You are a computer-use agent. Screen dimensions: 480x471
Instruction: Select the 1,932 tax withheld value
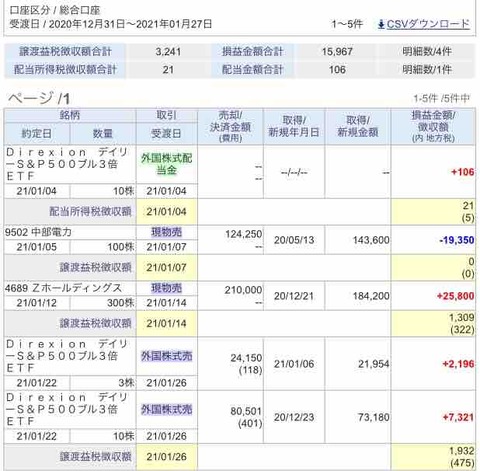[461, 451]
